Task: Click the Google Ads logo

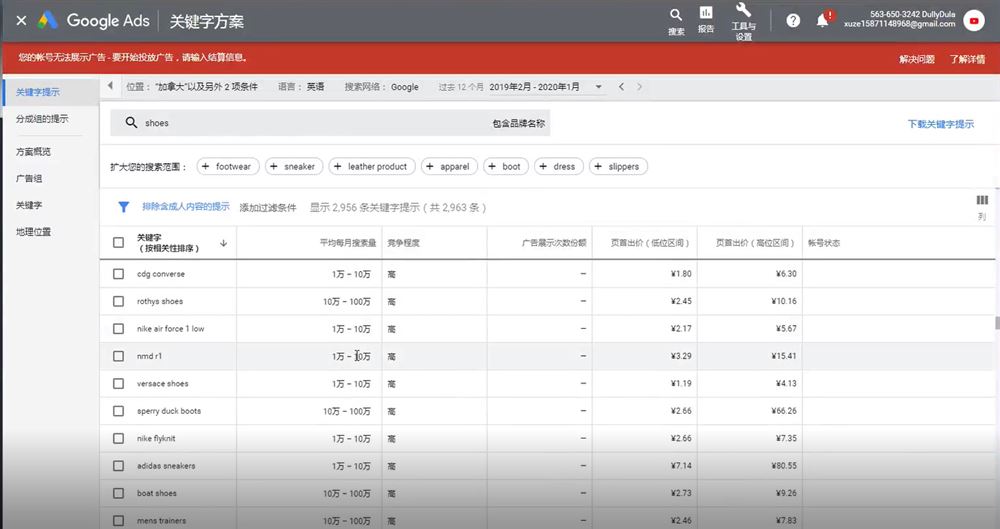Action: pyautogui.click(x=47, y=20)
